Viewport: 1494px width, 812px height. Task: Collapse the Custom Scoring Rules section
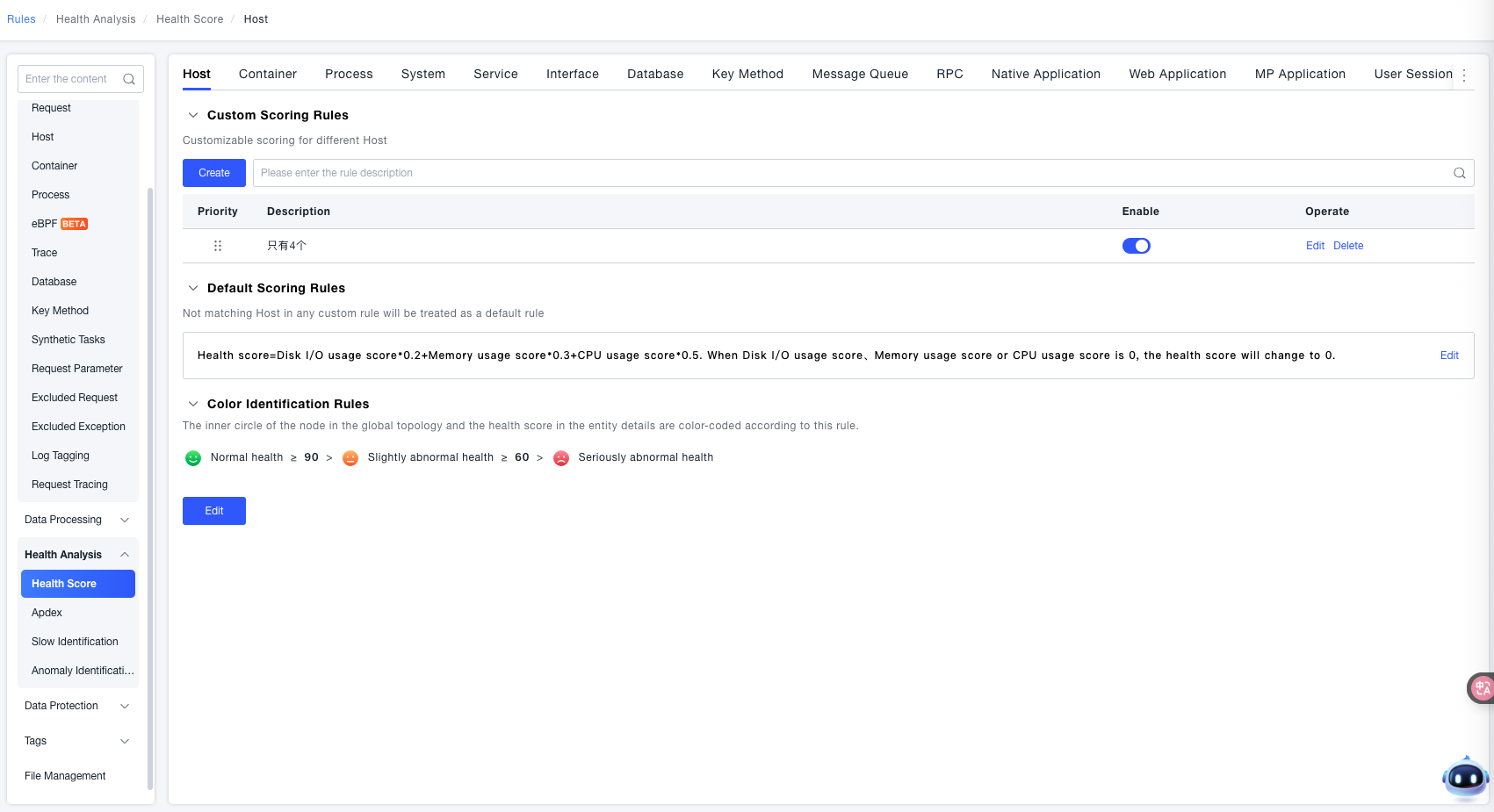[193, 115]
